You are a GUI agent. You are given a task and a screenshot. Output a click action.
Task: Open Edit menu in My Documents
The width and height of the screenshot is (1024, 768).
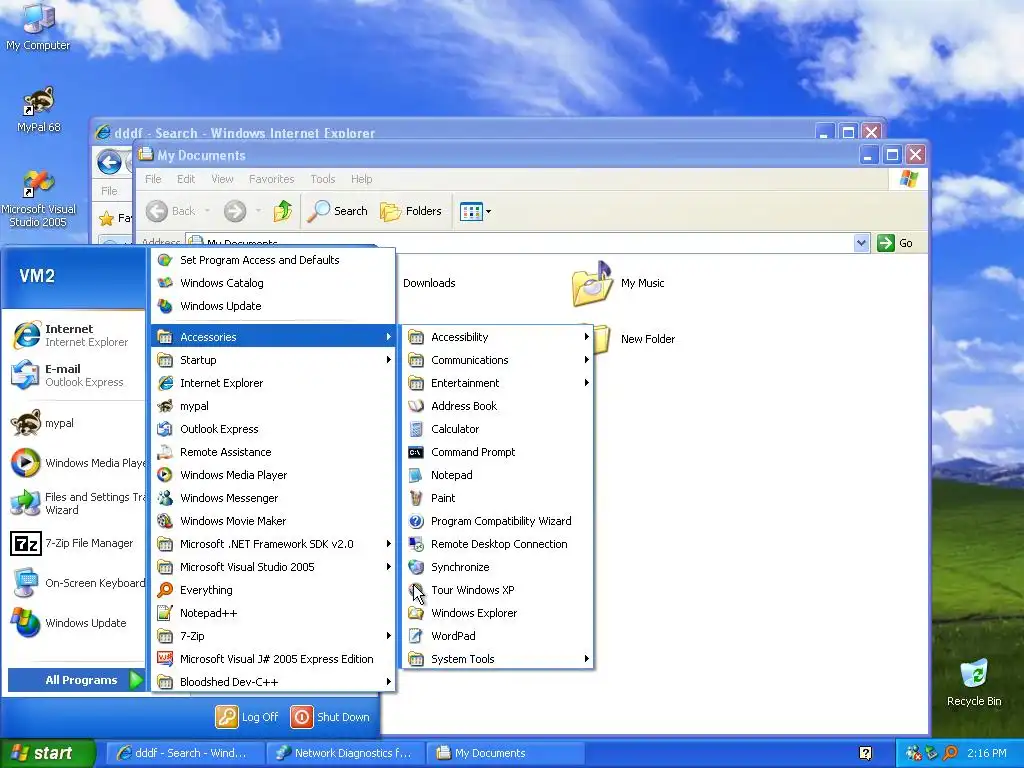tap(186, 179)
